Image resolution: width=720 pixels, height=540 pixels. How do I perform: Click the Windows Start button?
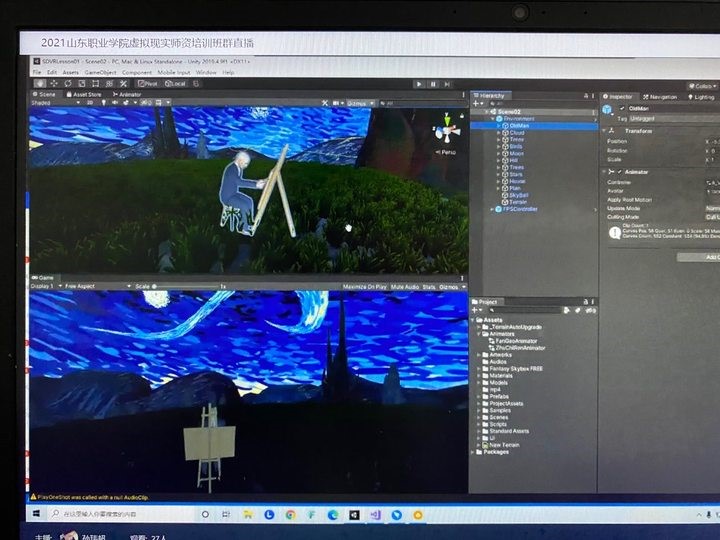point(34,514)
